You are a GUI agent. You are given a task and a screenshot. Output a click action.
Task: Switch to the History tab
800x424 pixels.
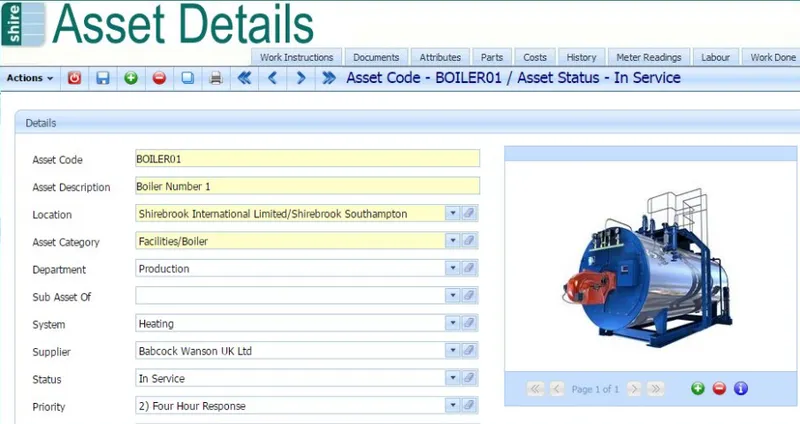click(x=581, y=57)
